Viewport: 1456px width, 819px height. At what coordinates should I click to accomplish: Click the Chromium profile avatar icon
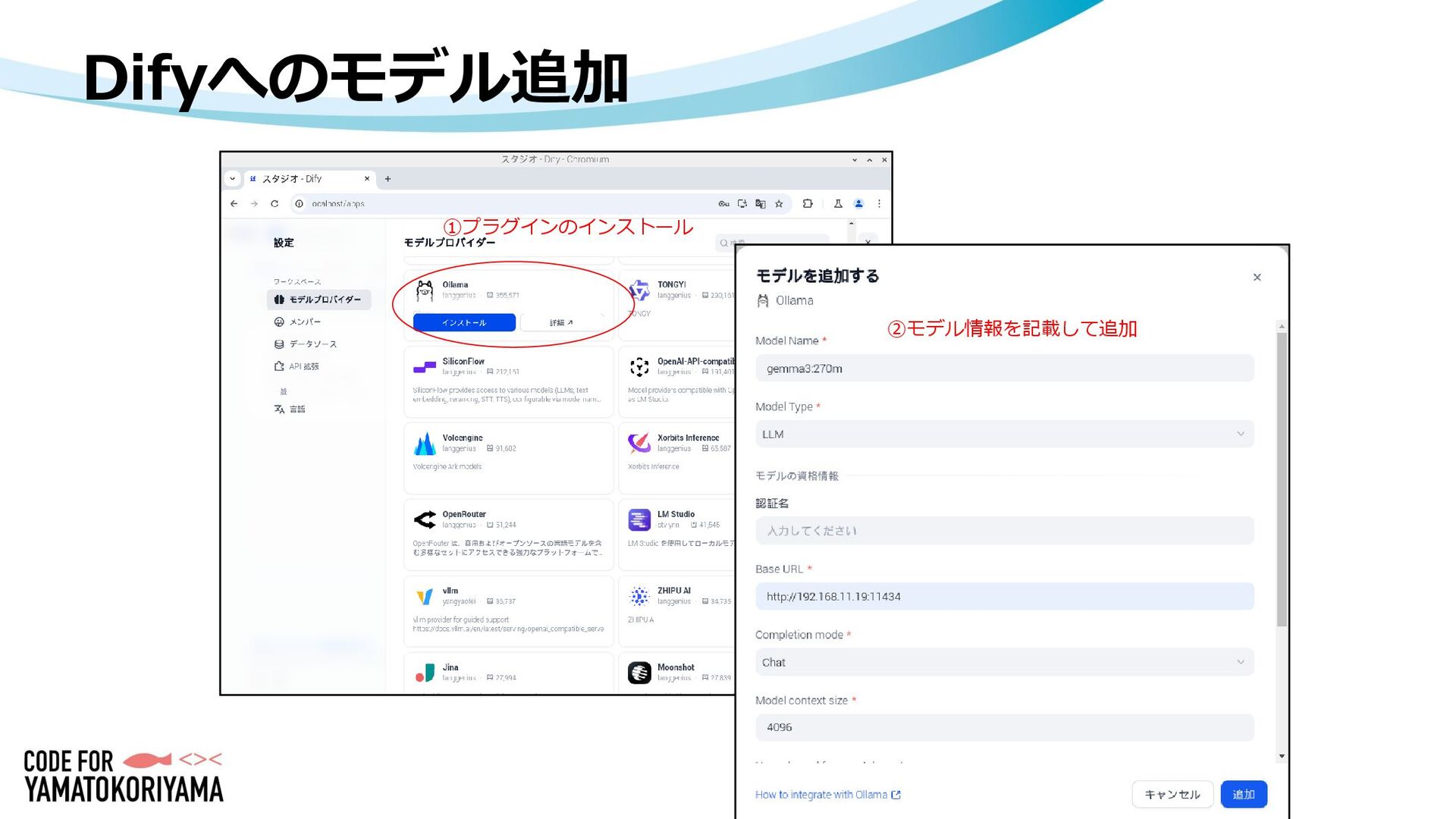tap(858, 203)
